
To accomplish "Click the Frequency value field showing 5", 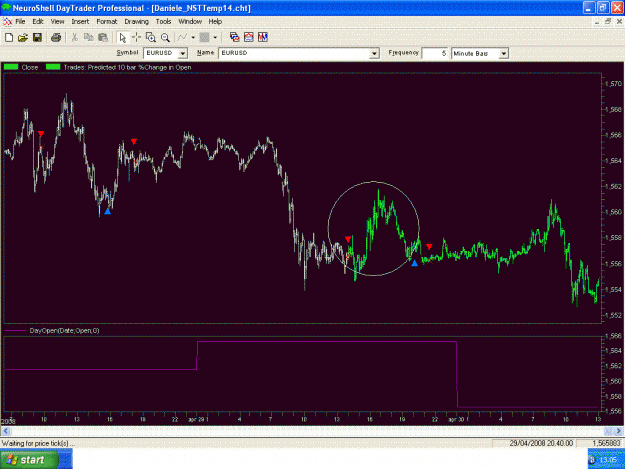I will (435, 53).
